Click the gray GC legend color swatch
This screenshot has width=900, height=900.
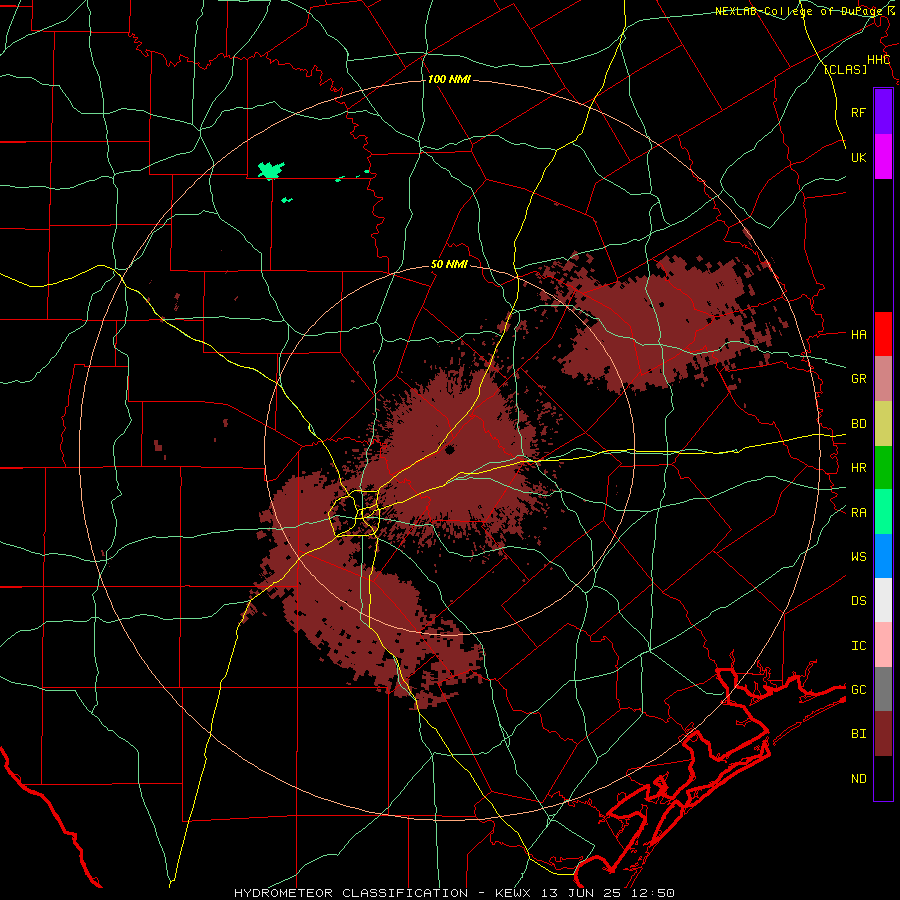(x=883, y=689)
